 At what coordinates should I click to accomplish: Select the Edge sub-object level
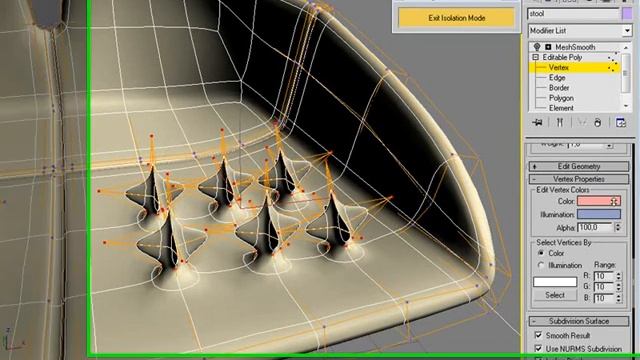coord(557,78)
